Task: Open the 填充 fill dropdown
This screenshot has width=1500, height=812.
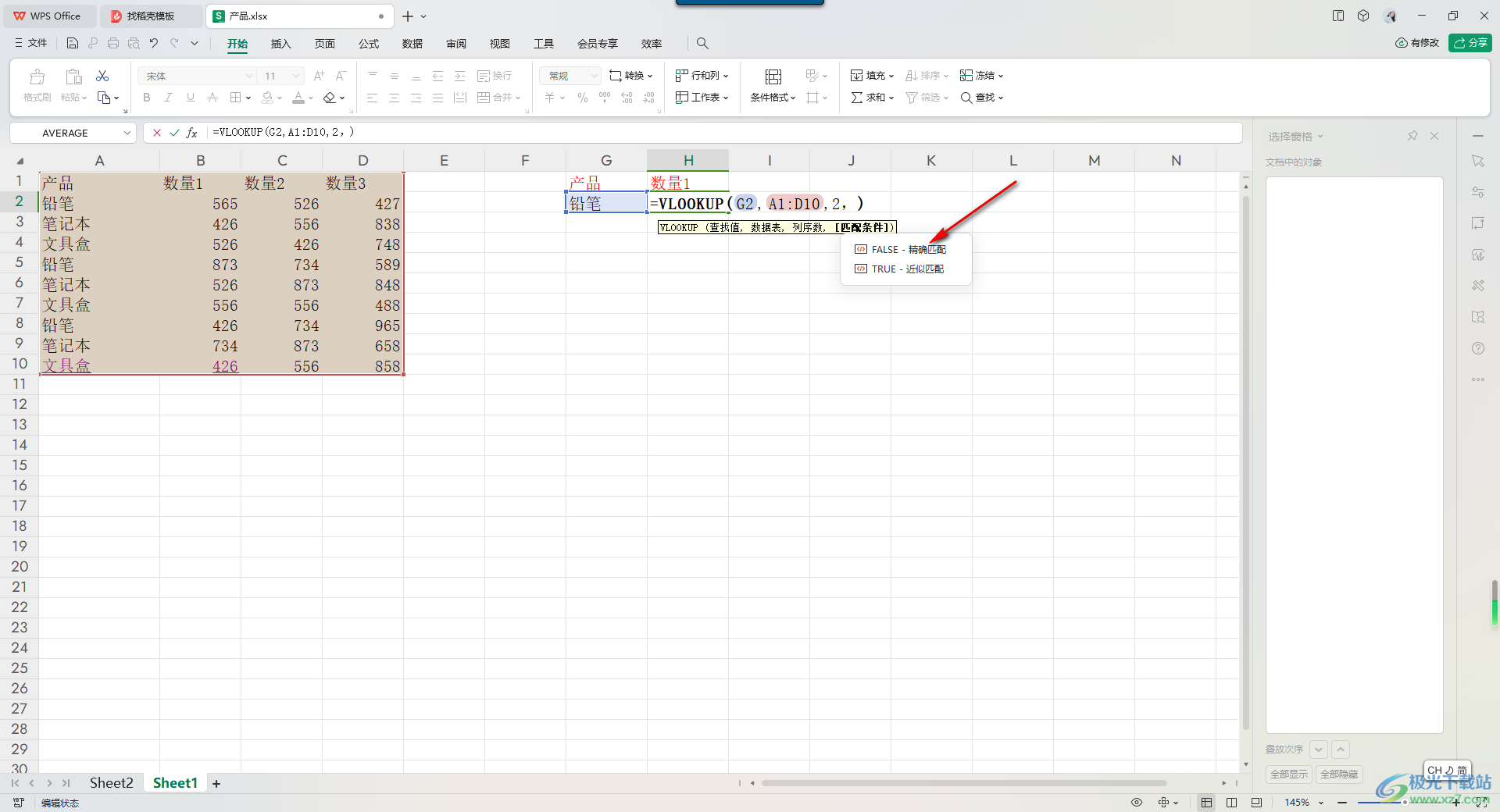Action: pos(873,76)
